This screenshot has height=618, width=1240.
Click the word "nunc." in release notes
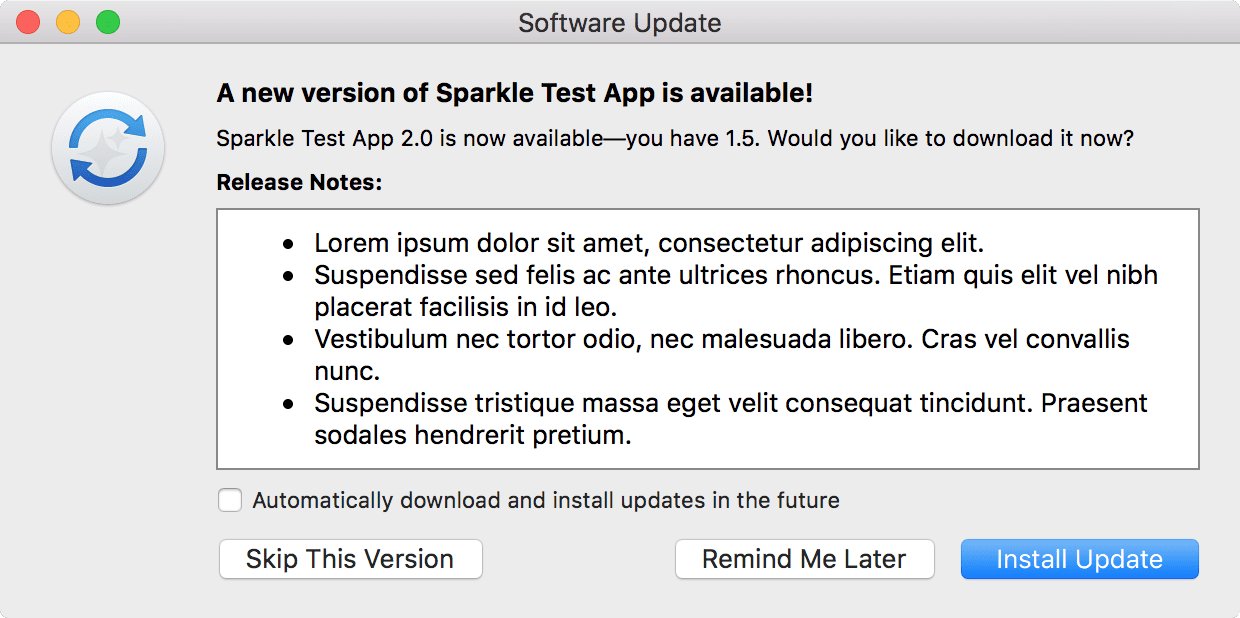346,371
